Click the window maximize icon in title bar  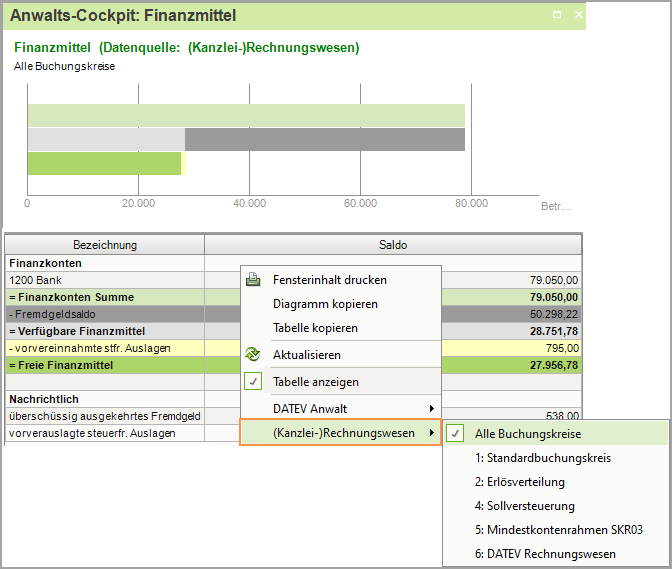click(557, 15)
